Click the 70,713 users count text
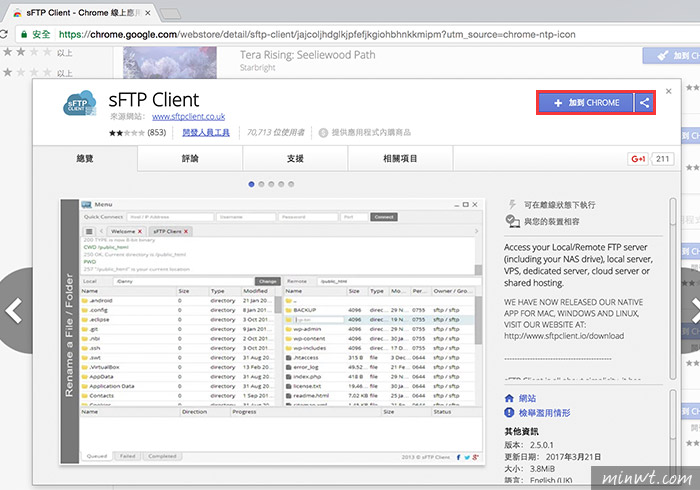Viewport: 700px width, 490px height. tap(275, 133)
